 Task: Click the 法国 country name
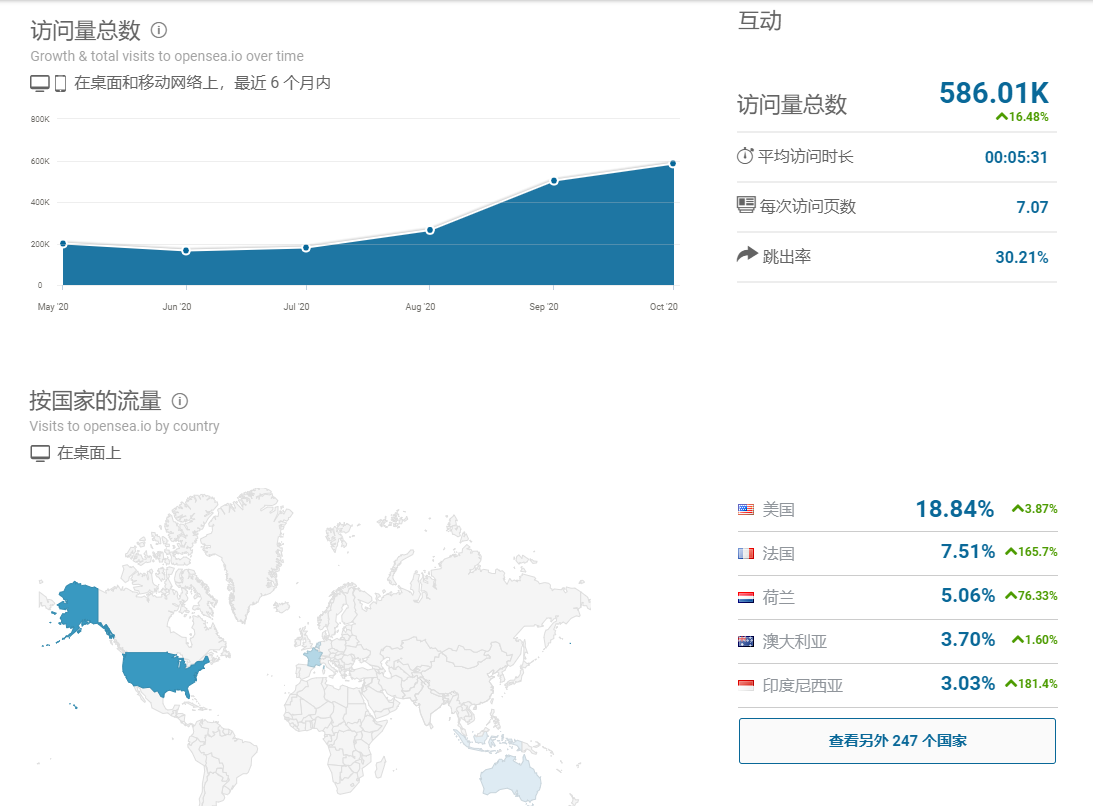779,554
